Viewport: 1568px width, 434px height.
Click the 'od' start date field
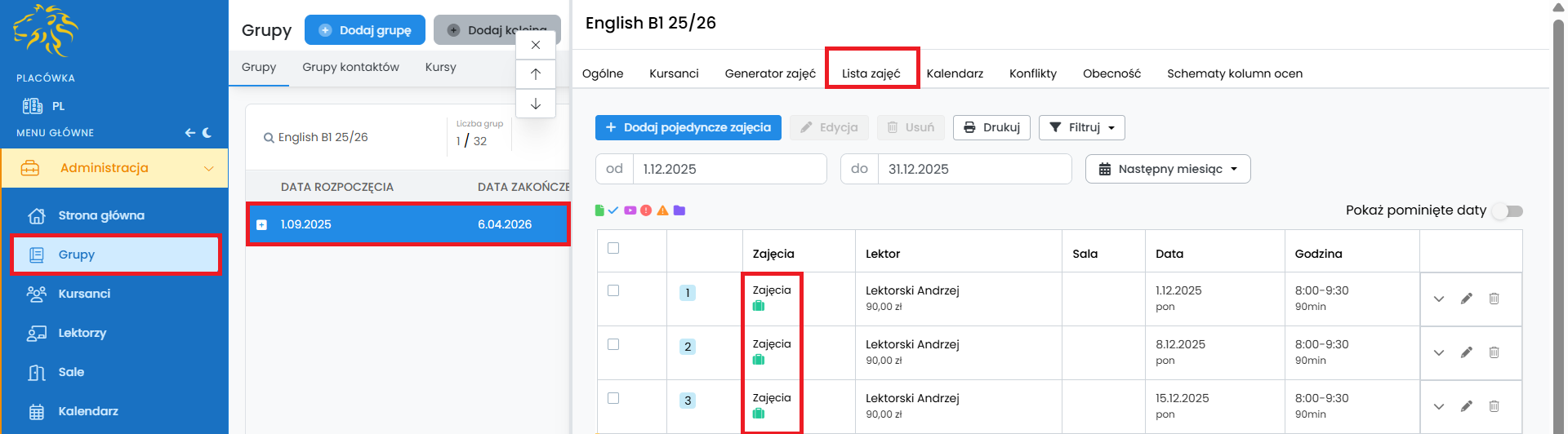click(729, 169)
